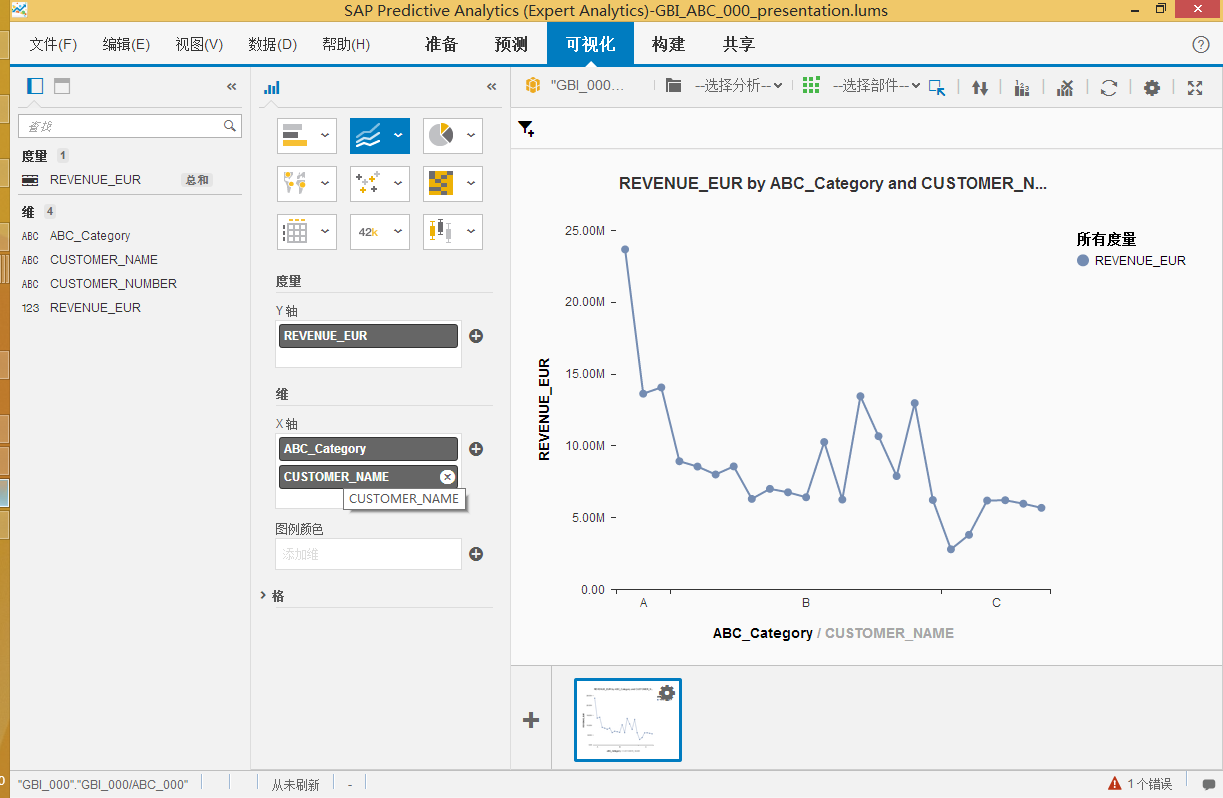Click the sort up-down arrows icon
The image size is (1223, 798).
[980, 87]
